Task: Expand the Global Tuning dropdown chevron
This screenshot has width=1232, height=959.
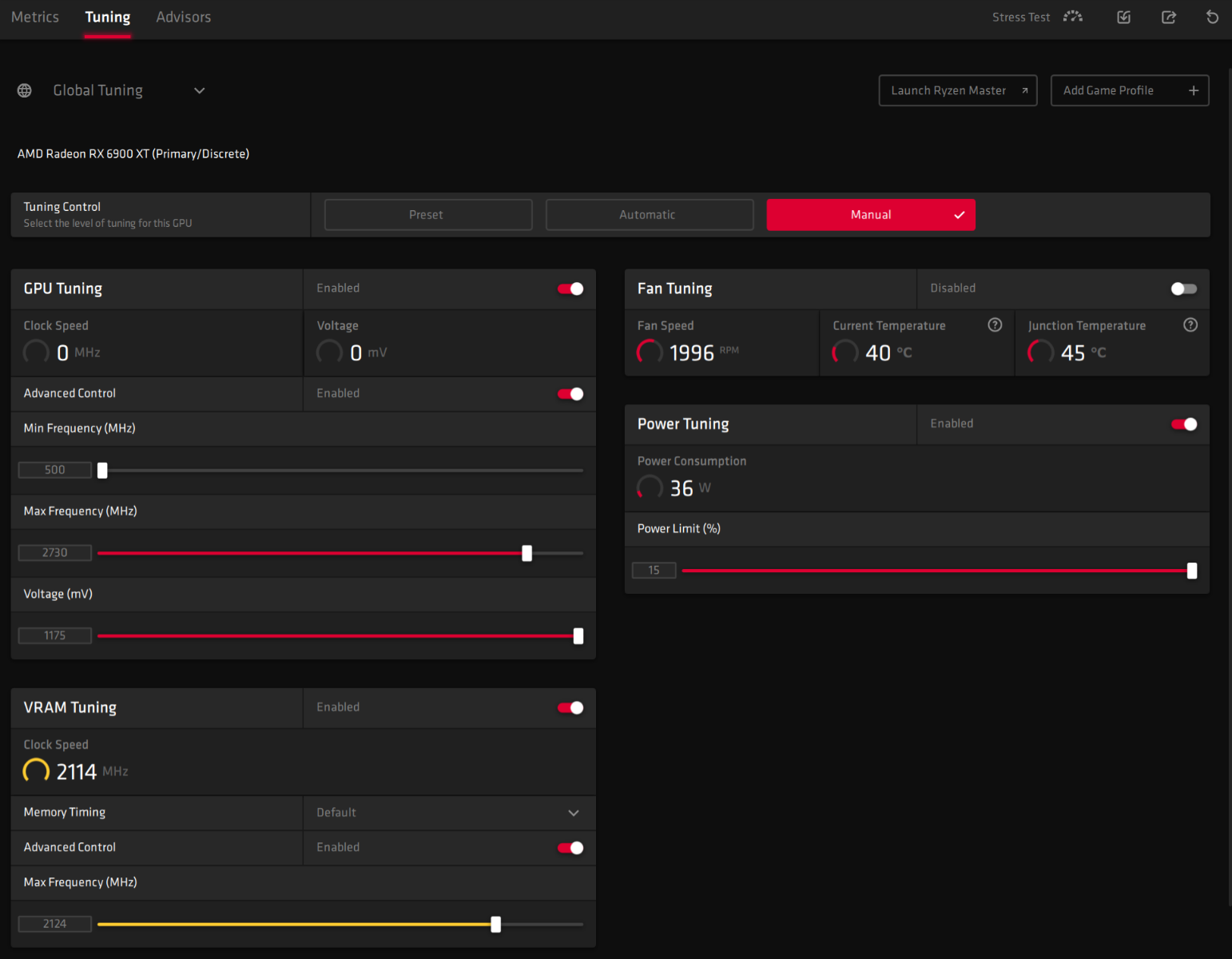Action: [x=200, y=90]
